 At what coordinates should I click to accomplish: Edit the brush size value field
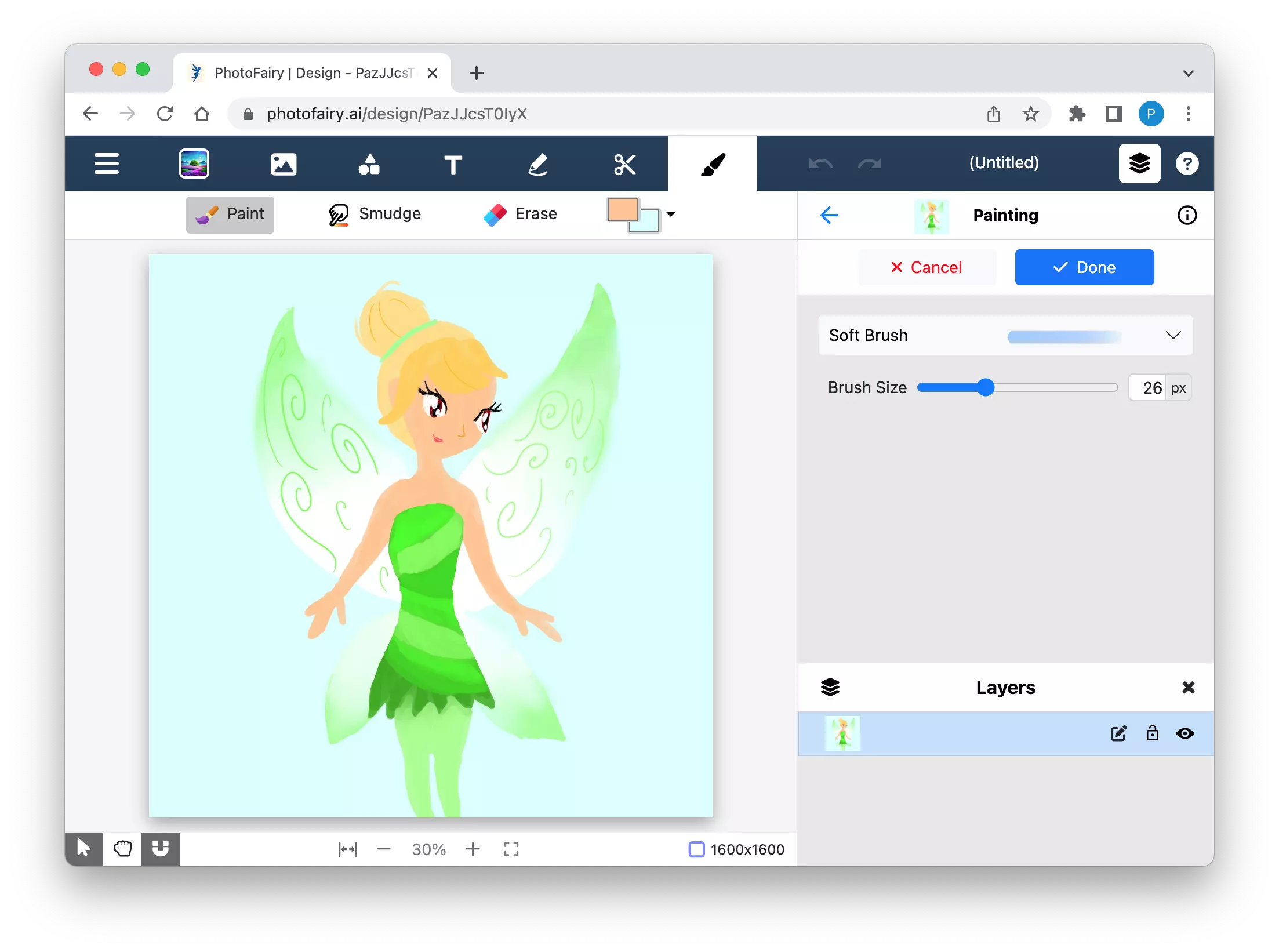[1148, 387]
